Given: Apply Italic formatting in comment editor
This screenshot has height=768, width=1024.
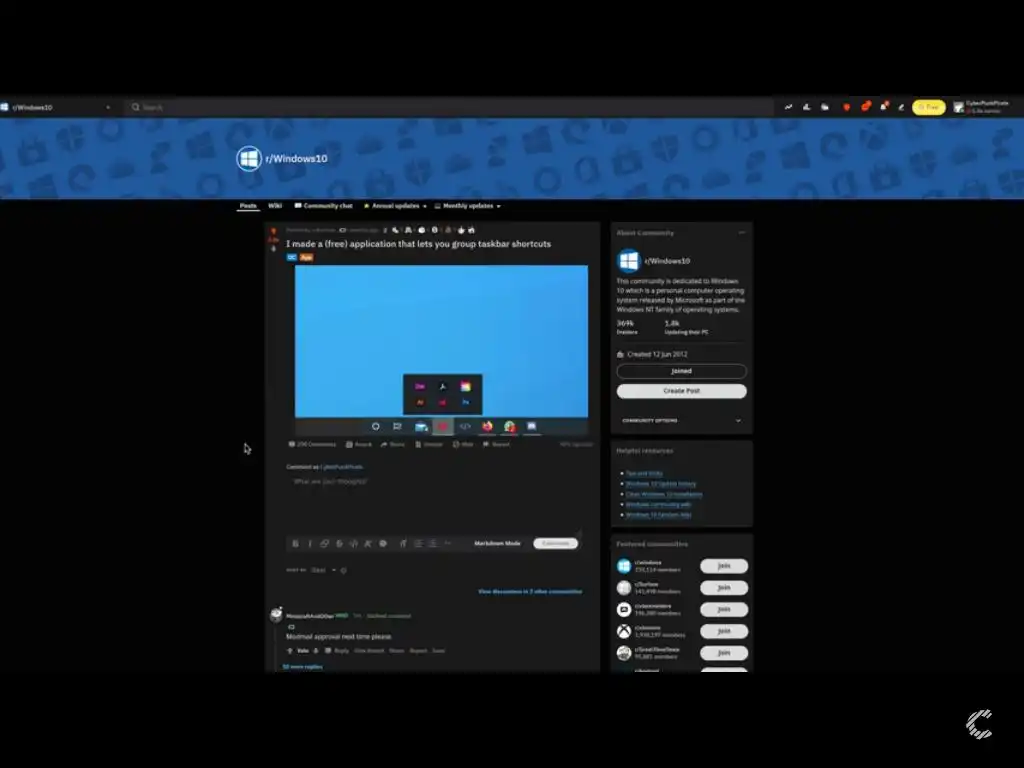Looking at the screenshot, I should click(310, 543).
